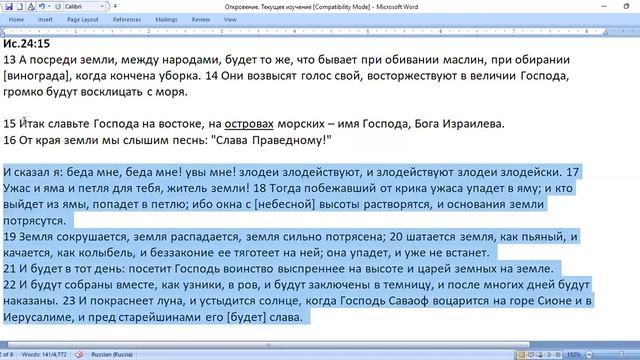Select Print Layout view icon
This screenshot has width=640, height=360.
521,355
